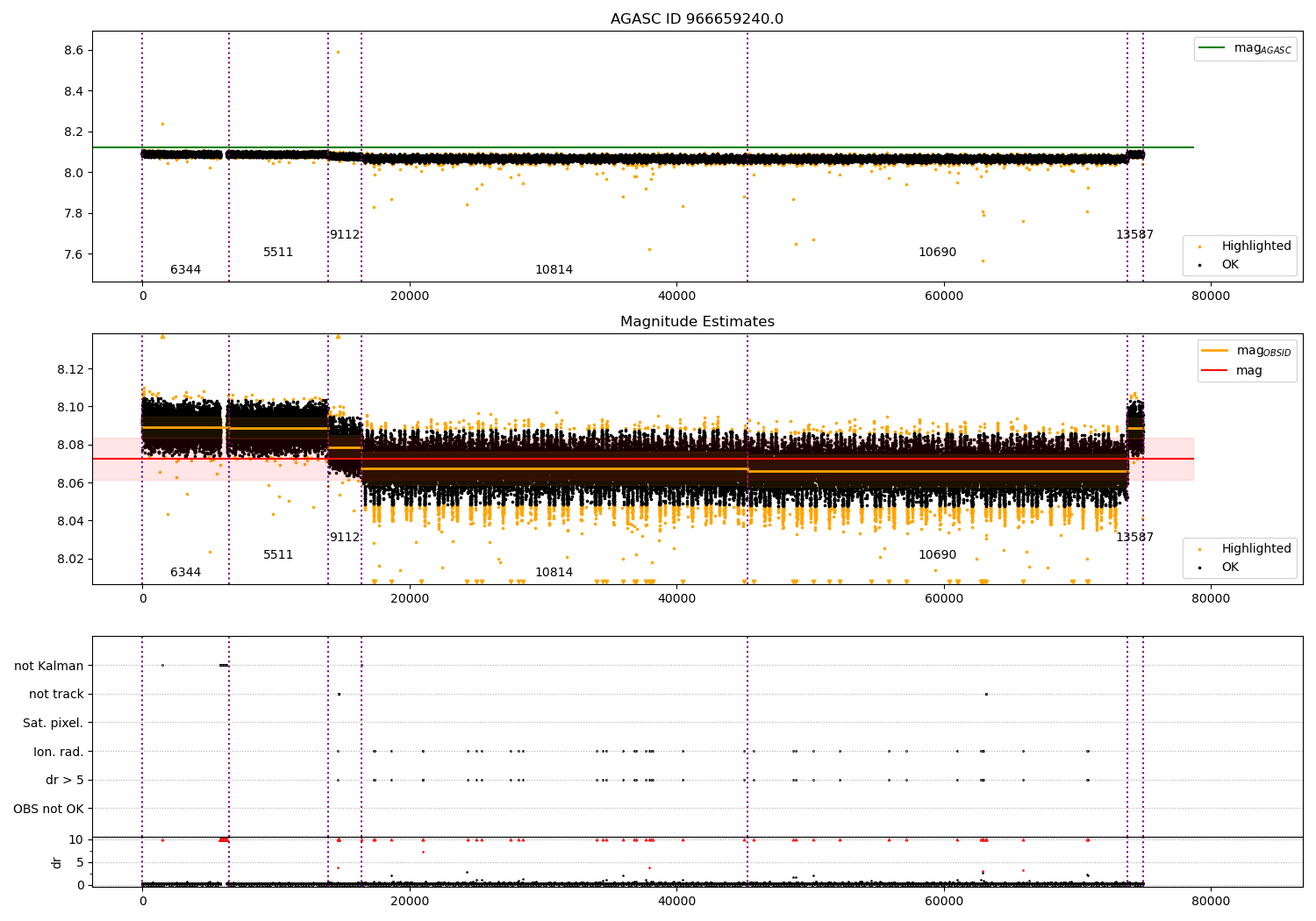Click obsid label 10814 in Magnitude Estimates plot
The height and width of the screenshot is (921, 1316).
pyautogui.click(x=554, y=572)
